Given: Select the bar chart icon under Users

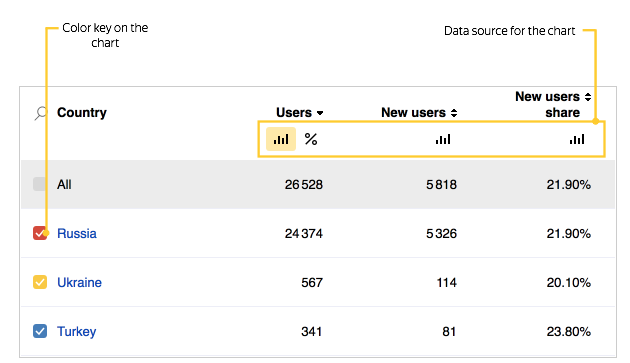Looking at the screenshot, I should pos(281,139).
